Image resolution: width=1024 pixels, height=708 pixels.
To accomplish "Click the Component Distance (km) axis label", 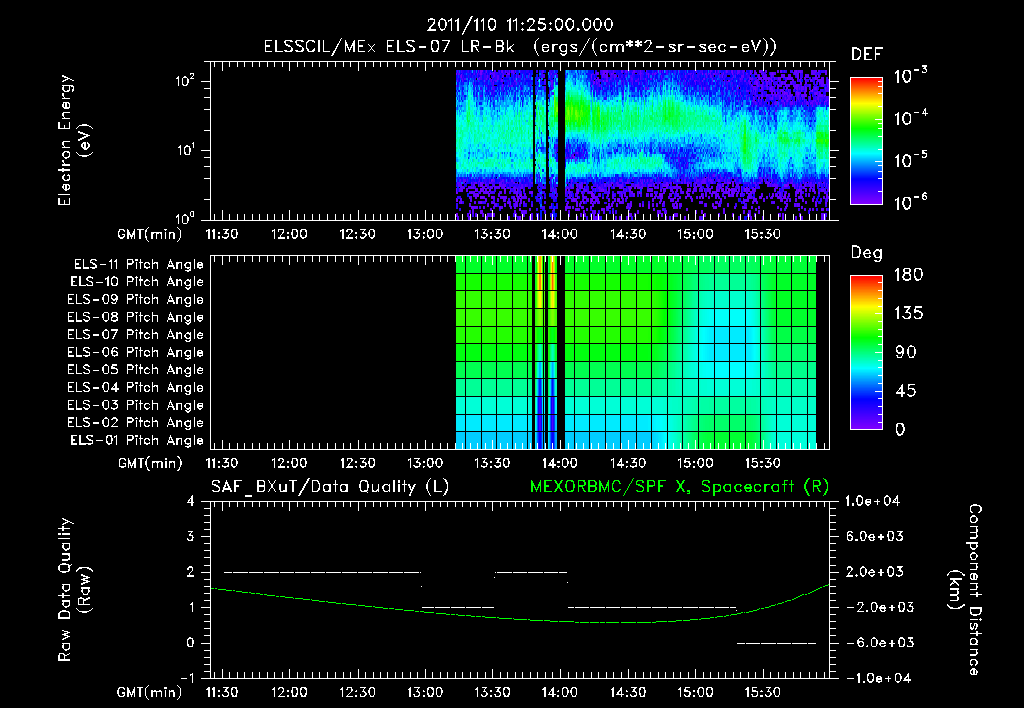I will pyautogui.click(x=965, y=590).
